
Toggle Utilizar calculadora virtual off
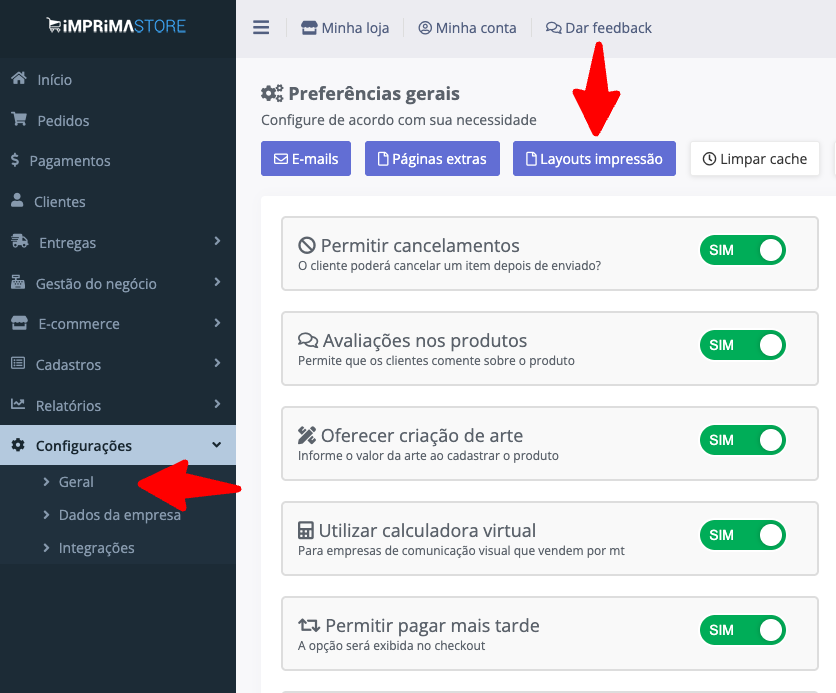[x=742, y=535]
